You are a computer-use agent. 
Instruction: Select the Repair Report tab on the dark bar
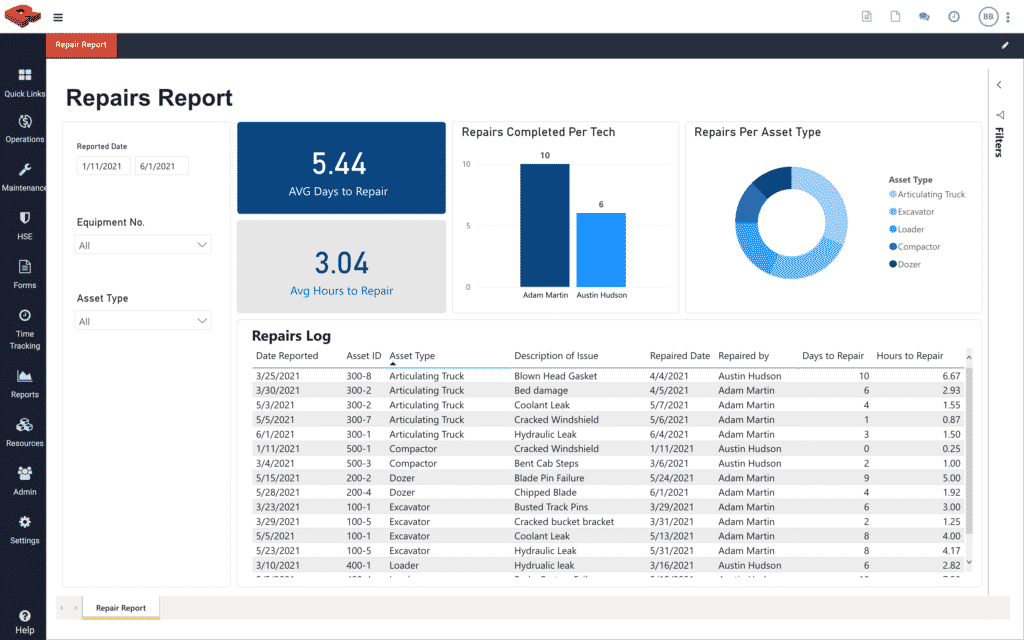(81, 45)
